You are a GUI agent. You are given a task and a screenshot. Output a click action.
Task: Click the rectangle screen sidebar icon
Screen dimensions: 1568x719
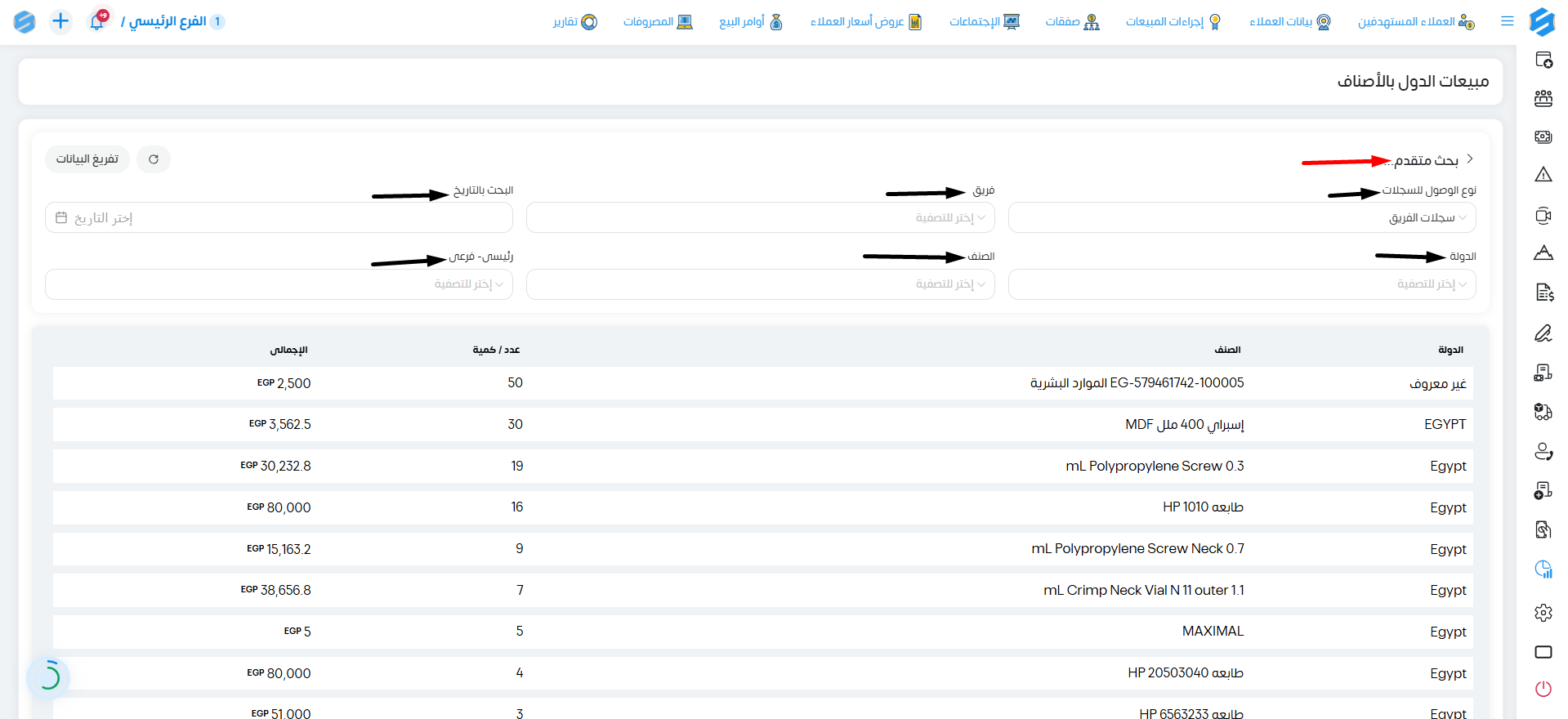point(1543,652)
